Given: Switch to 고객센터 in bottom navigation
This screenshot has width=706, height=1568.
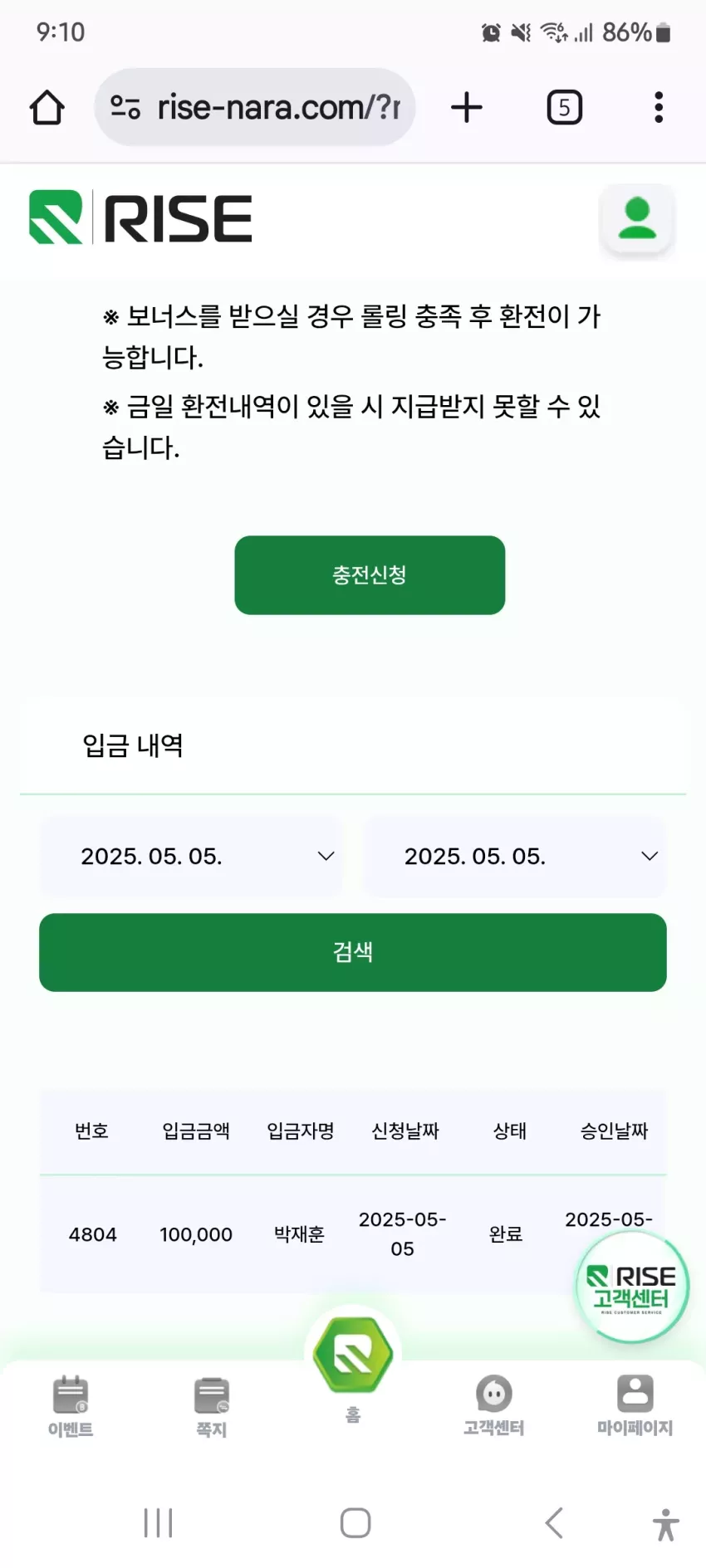Looking at the screenshot, I should [494, 1405].
